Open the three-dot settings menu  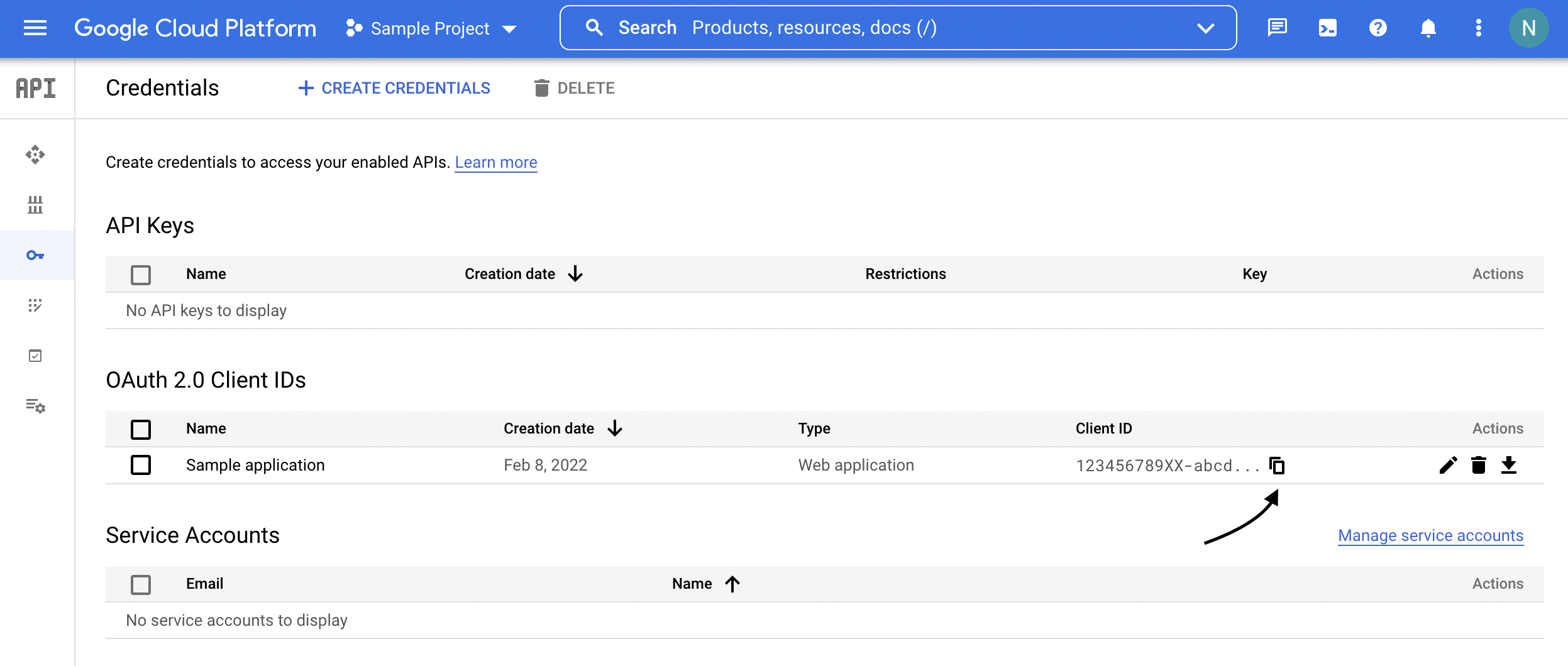(x=1479, y=28)
